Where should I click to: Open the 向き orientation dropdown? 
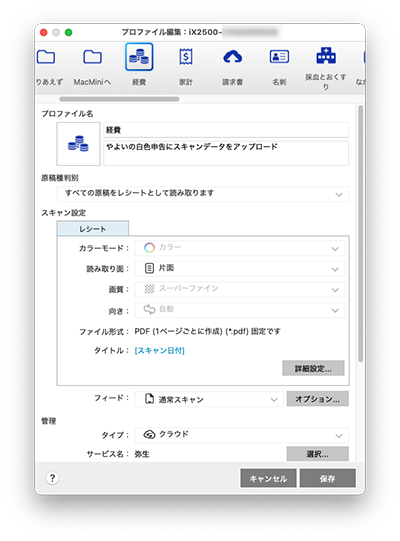[x=240, y=310]
